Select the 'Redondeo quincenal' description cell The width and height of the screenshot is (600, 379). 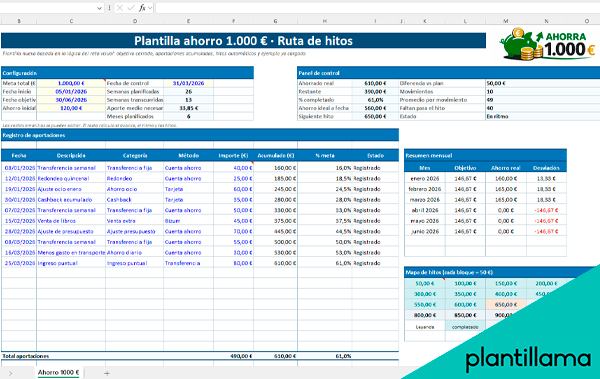click(71, 179)
